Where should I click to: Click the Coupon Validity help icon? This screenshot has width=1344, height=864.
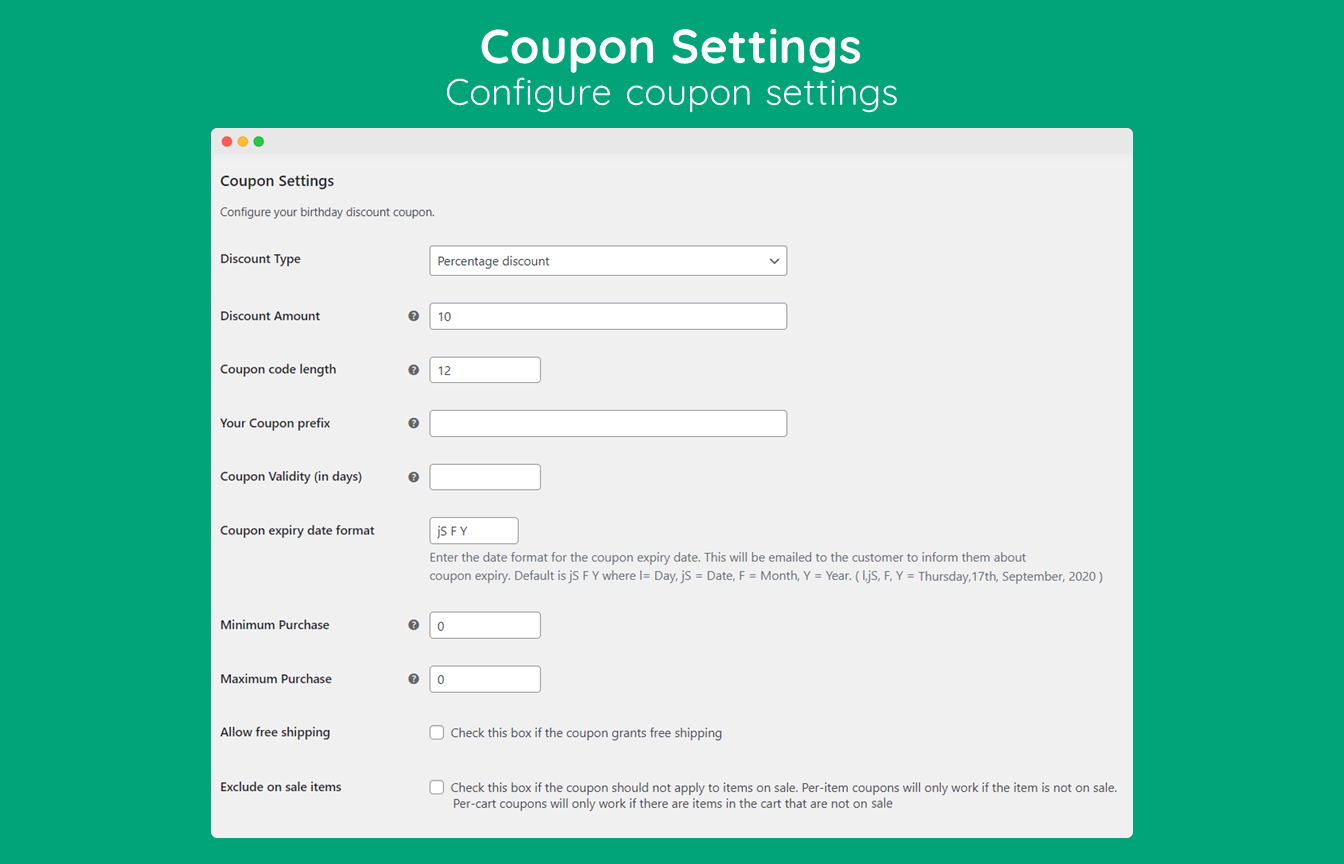(414, 477)
